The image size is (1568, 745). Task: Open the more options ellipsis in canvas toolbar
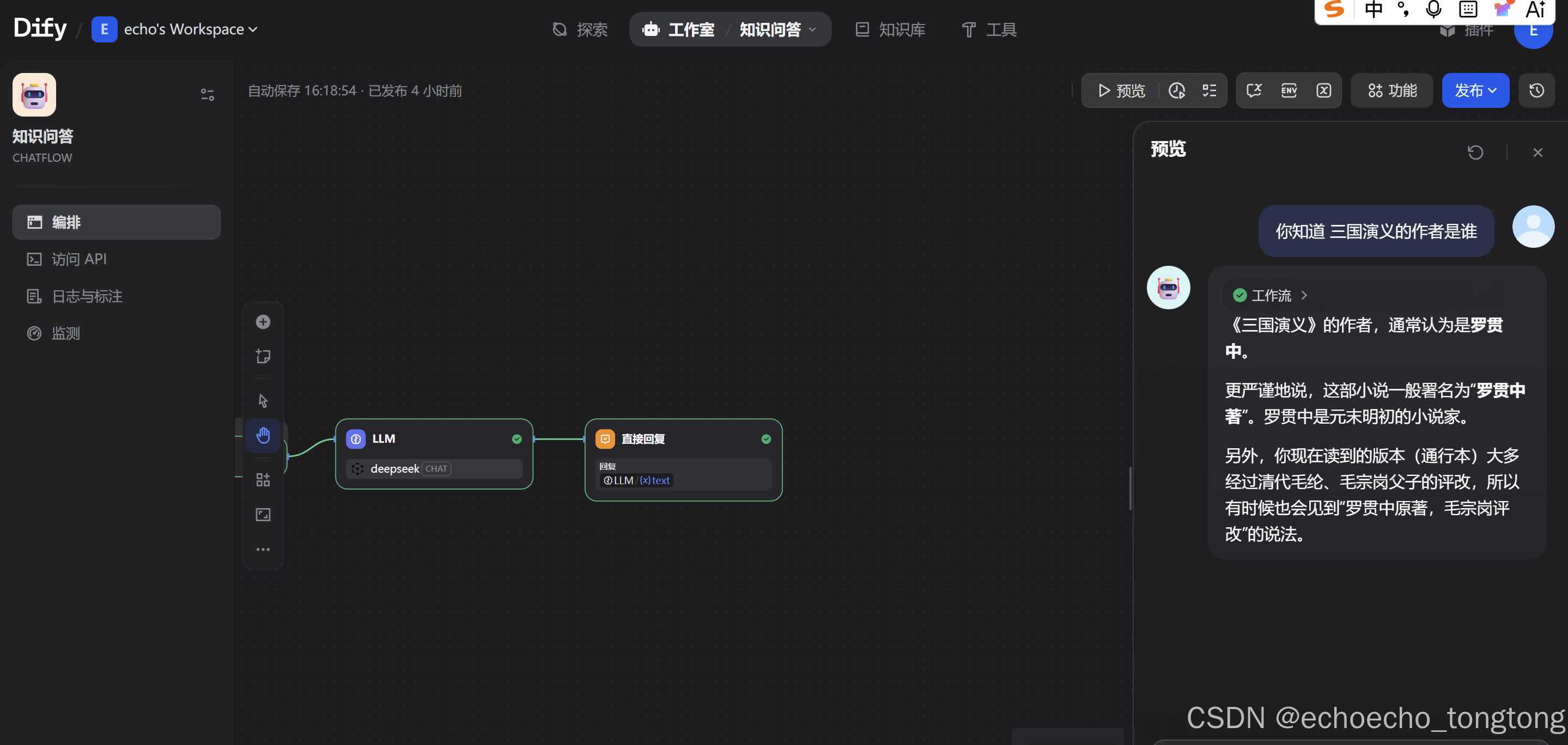point(263,549)
